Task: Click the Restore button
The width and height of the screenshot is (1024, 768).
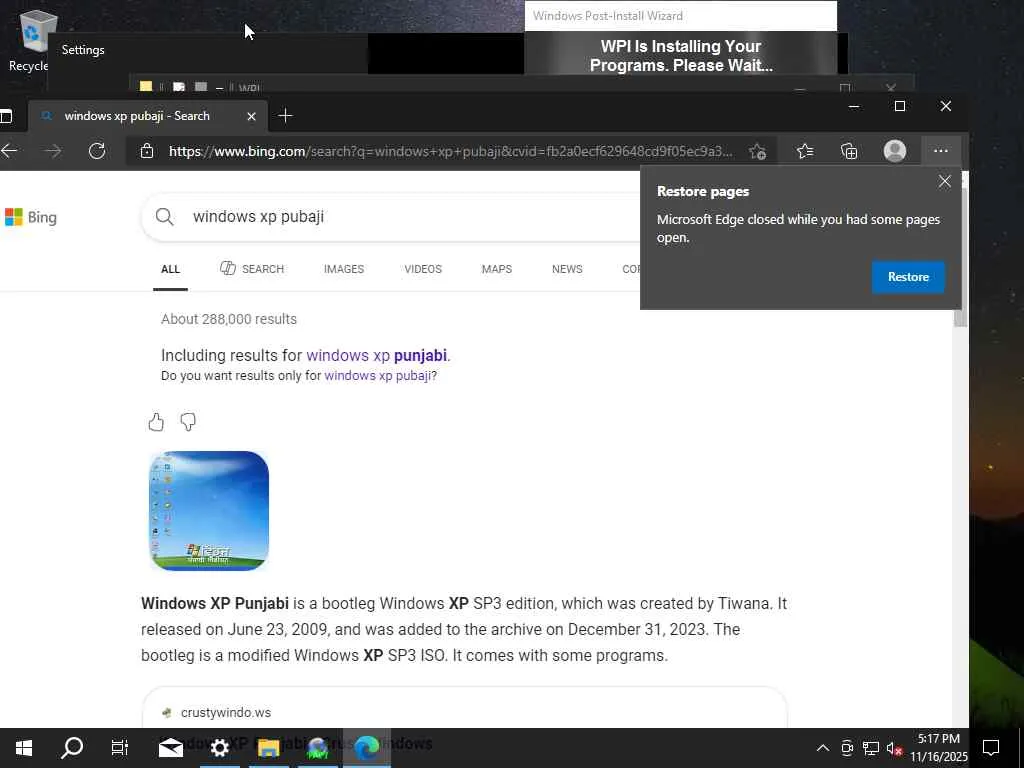Action: tap(908, 277)
